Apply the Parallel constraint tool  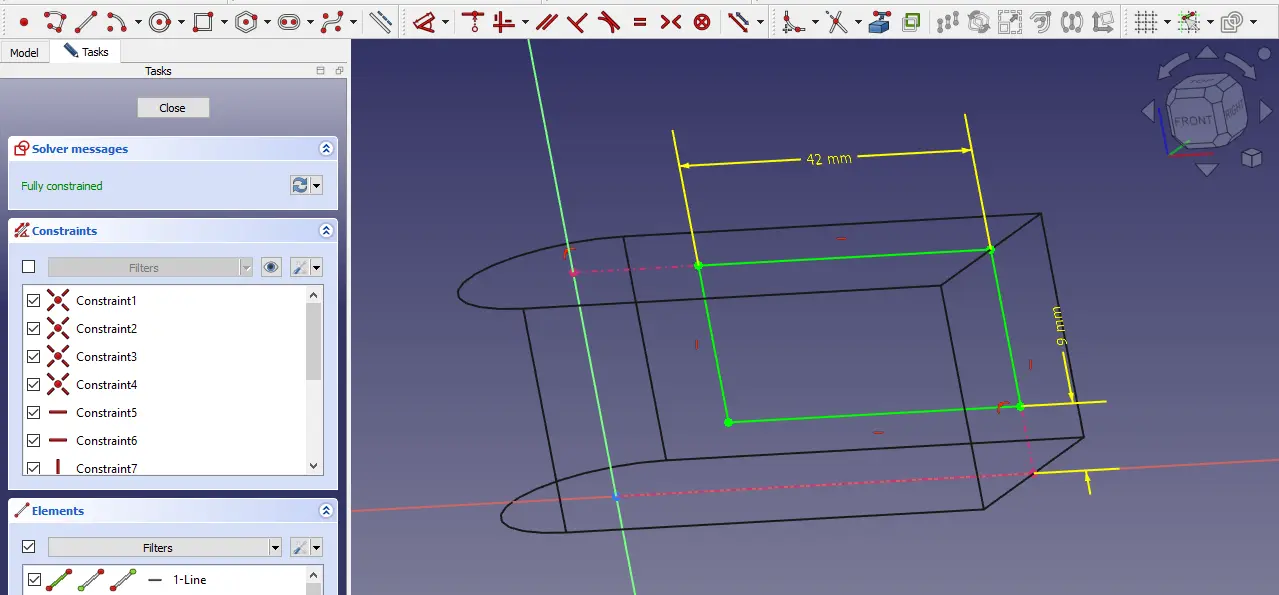point(546,21)
